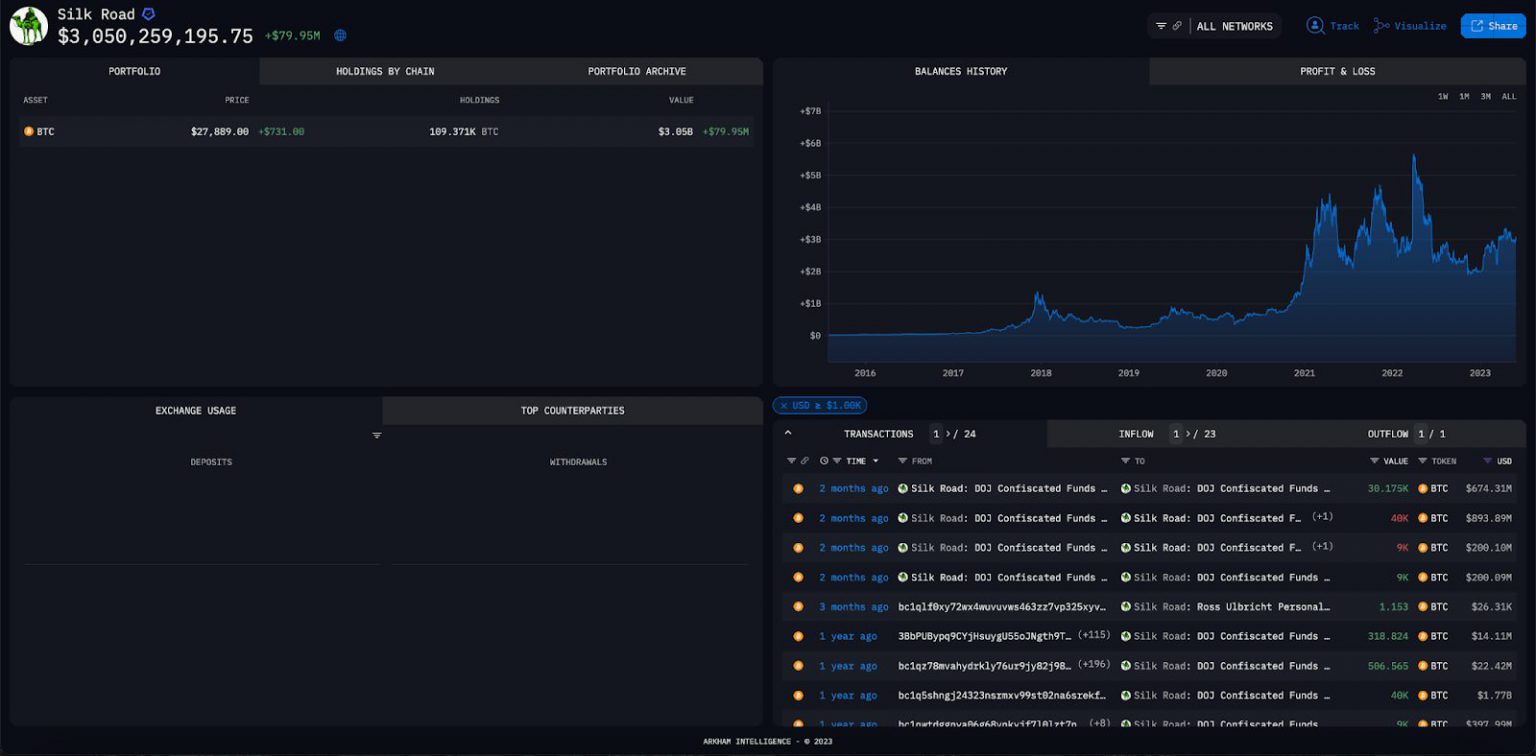Open the ALL NETWORKS filter dropdown

tap(1234, 26)
